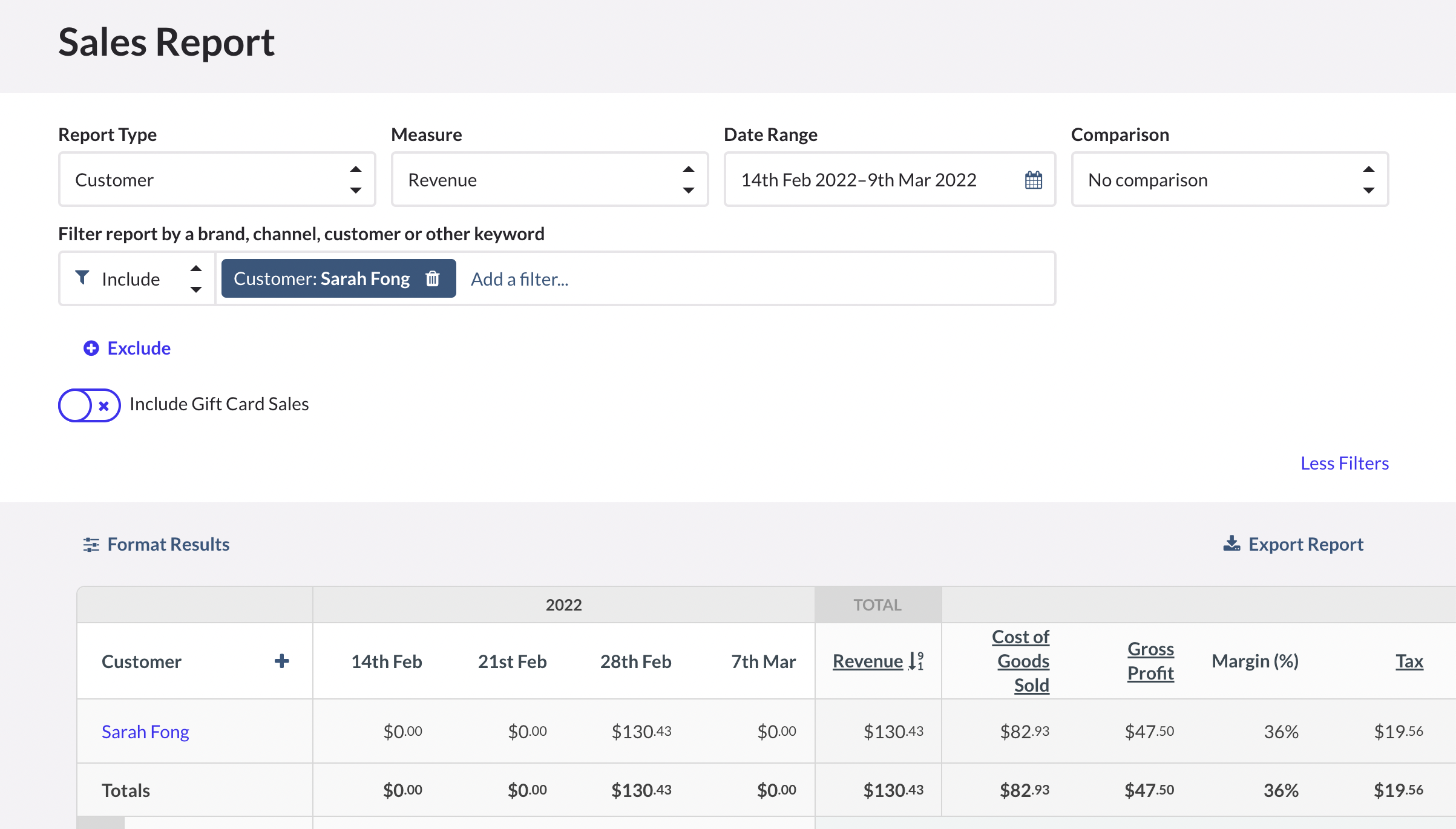Viewport: 1456px width, 829px height.
Task: Open the Include filter mode dropdown
Action: tap(137, 279)
